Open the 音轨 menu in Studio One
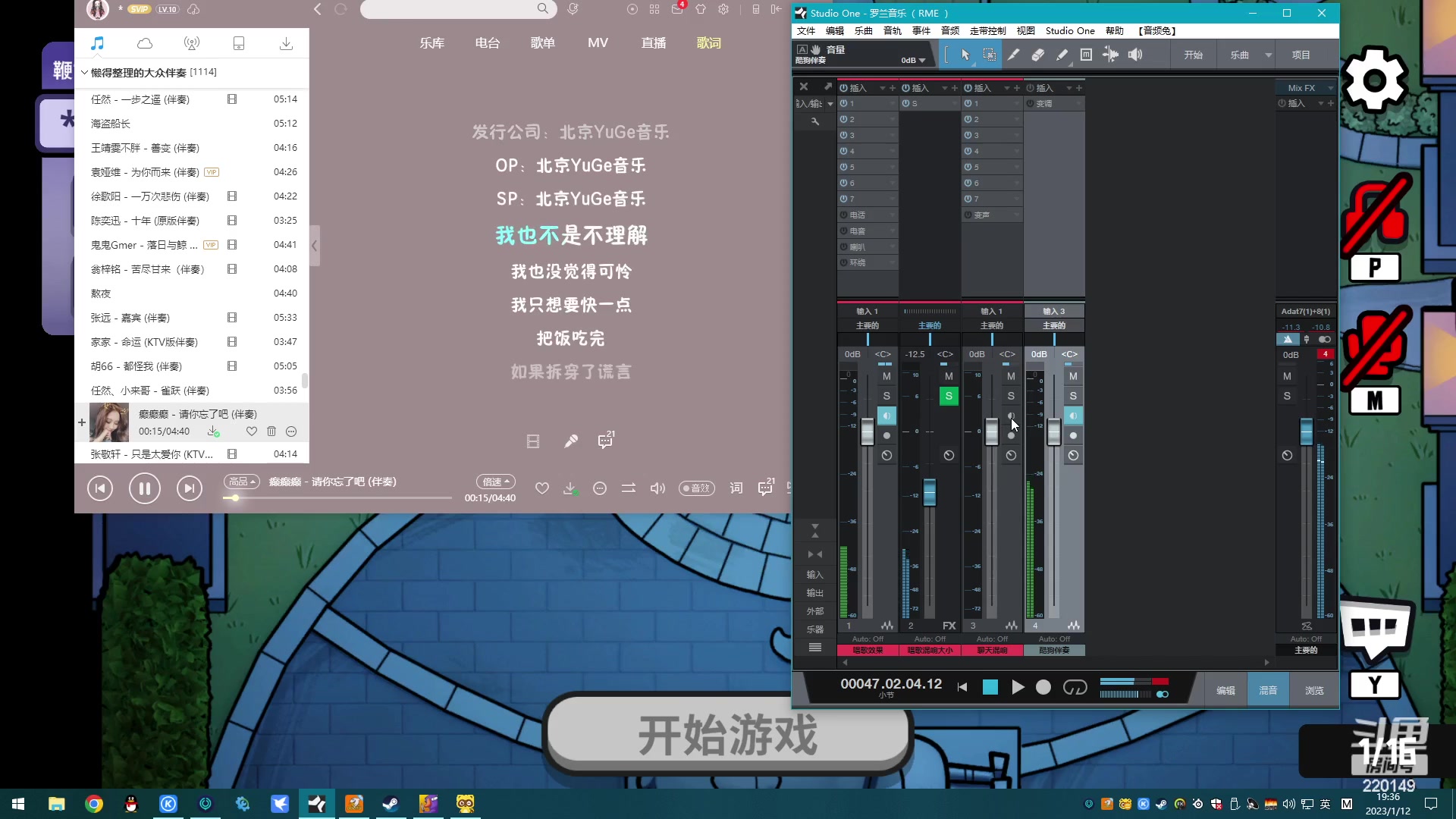Viewport: 1456px width, 819px height. [892, 31]
